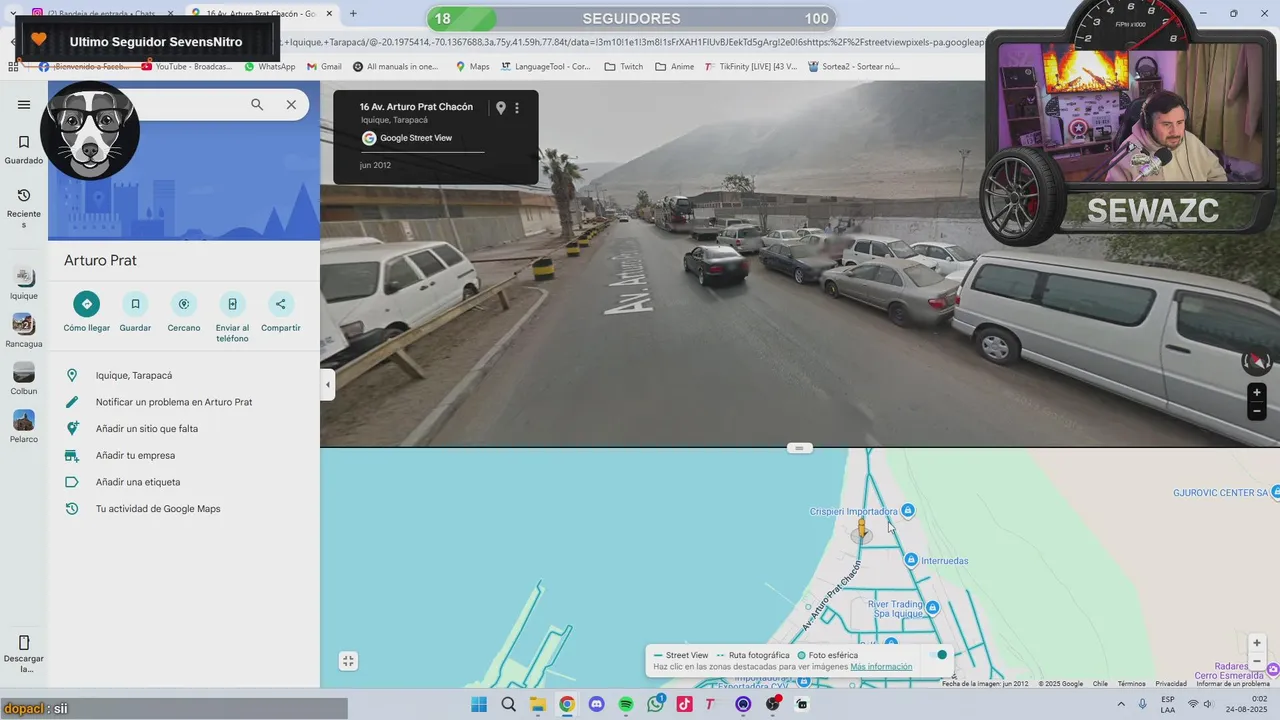Click the River Trading Spa Iquique pin
1280x720 pixels.
tap(932, 607)
